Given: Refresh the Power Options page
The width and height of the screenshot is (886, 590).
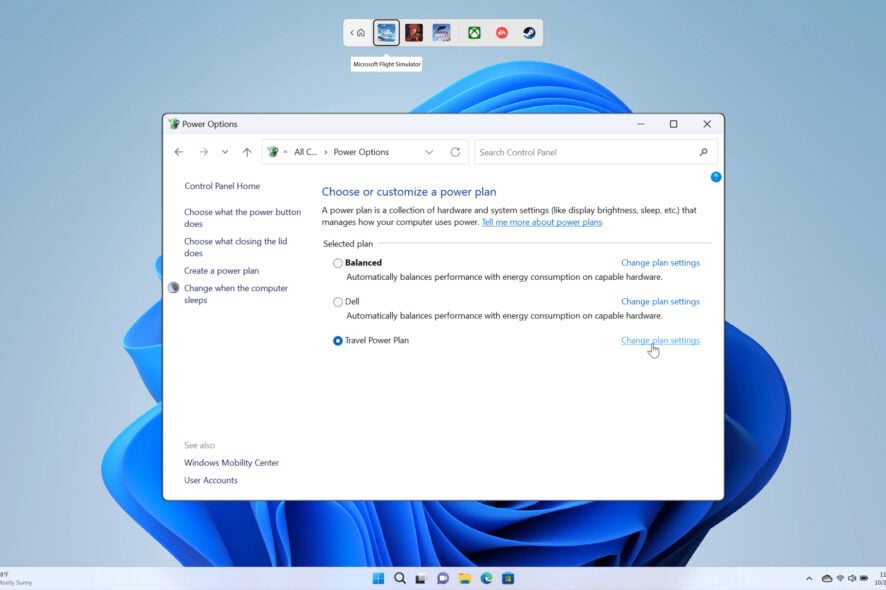Looking at the screenshot, I should 455,152.
